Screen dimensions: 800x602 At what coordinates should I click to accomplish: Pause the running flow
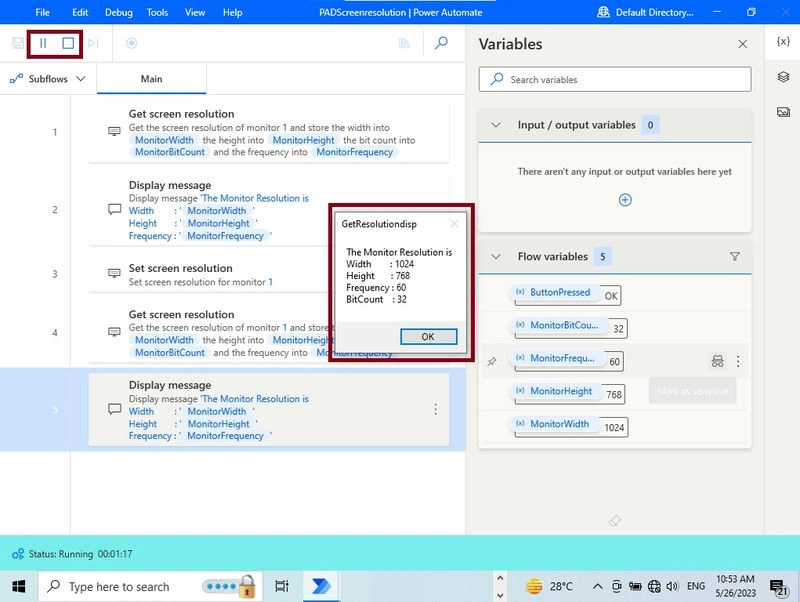pos(43,43)
